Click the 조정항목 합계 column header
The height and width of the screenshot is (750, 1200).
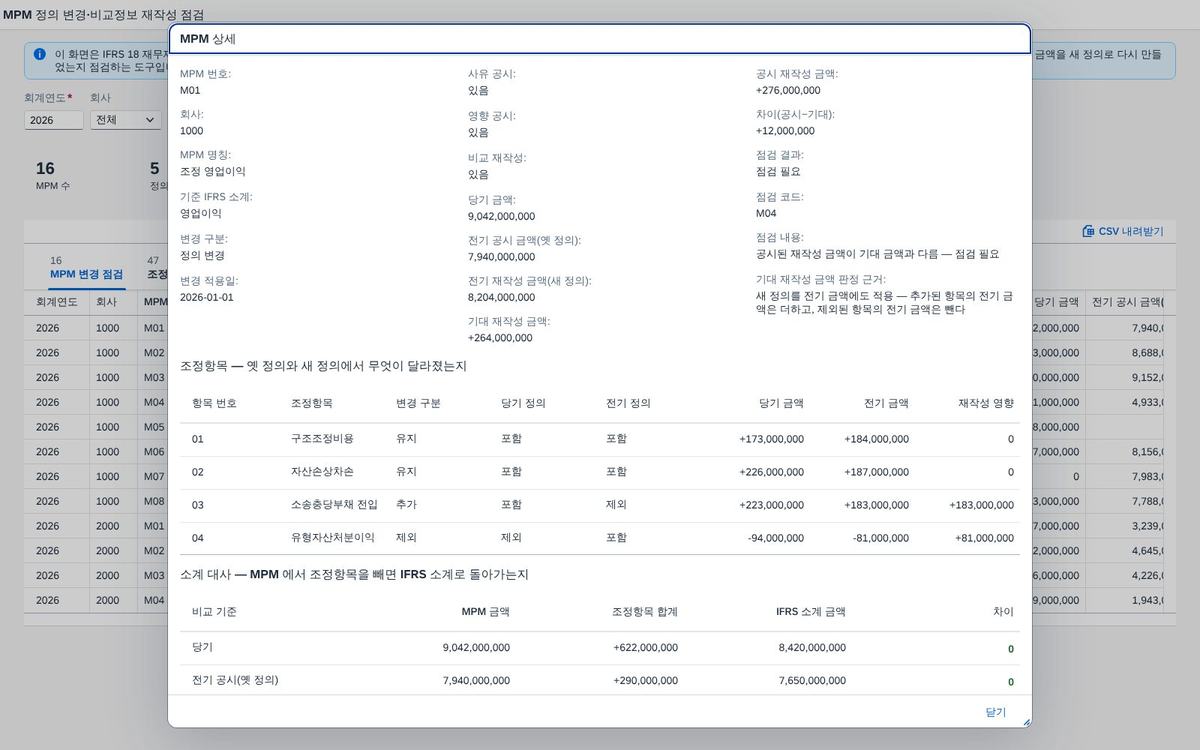[x=644, y=612]
